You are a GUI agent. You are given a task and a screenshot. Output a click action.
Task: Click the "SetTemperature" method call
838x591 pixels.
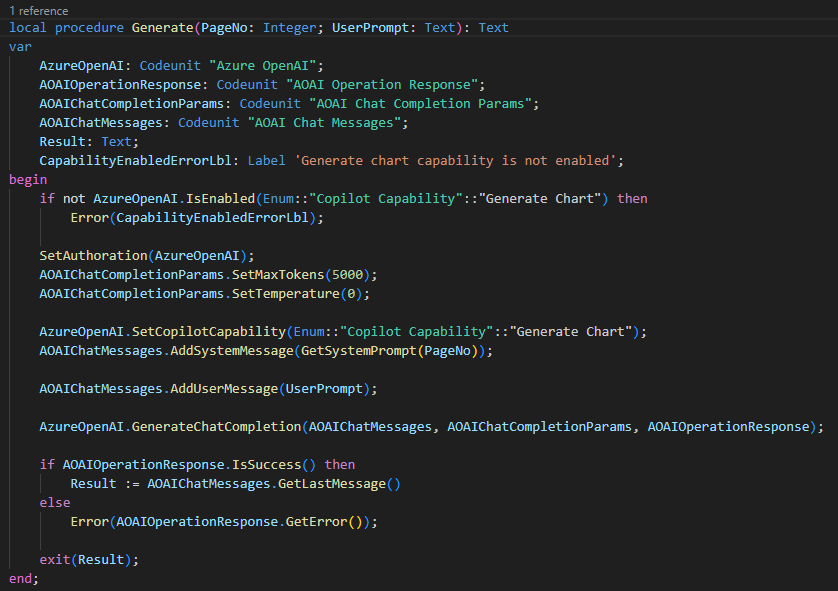tap(285, 294)
